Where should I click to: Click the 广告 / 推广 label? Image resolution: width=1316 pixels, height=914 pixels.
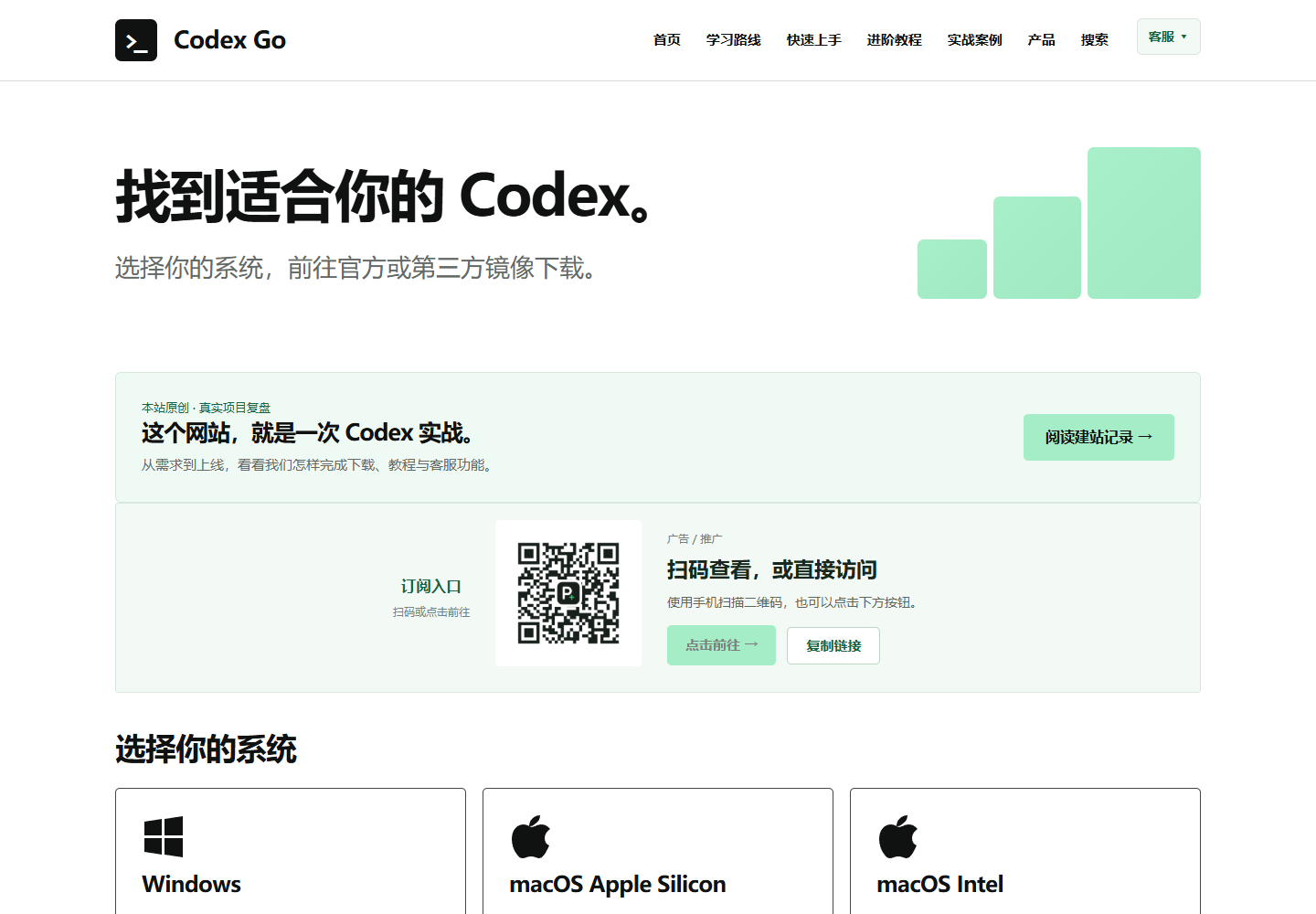pos(695,539)
